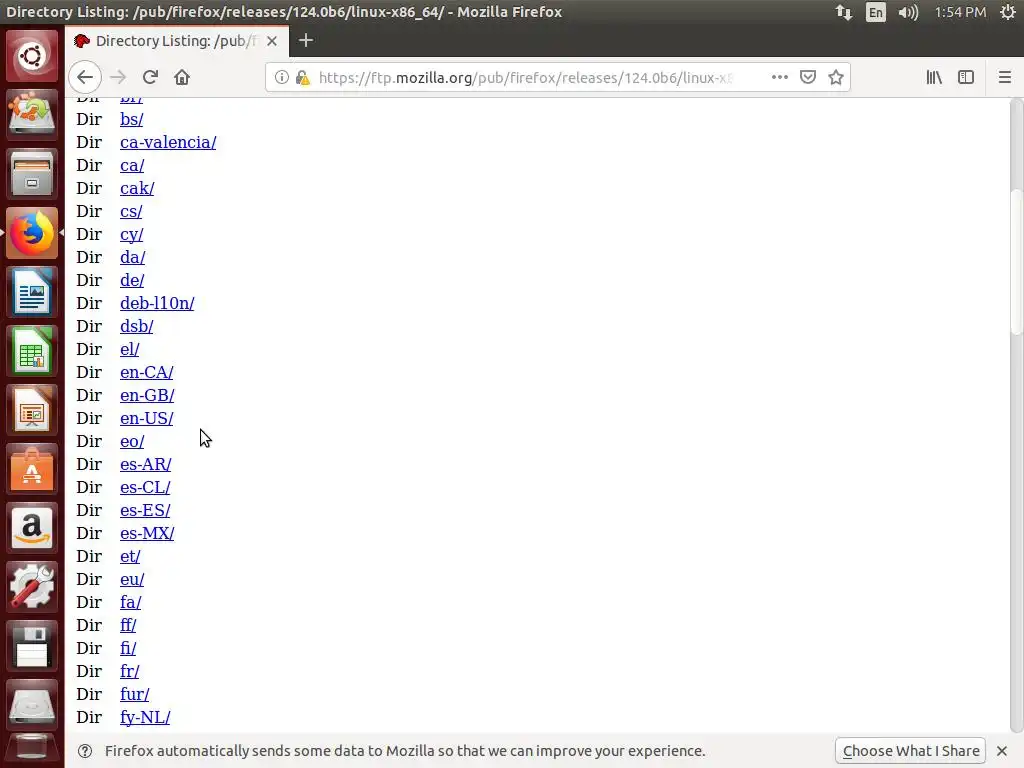Viewport: 1024px width, 768px height.
Task: Open the ca-valencia/ directory
Action: [168, 142]
